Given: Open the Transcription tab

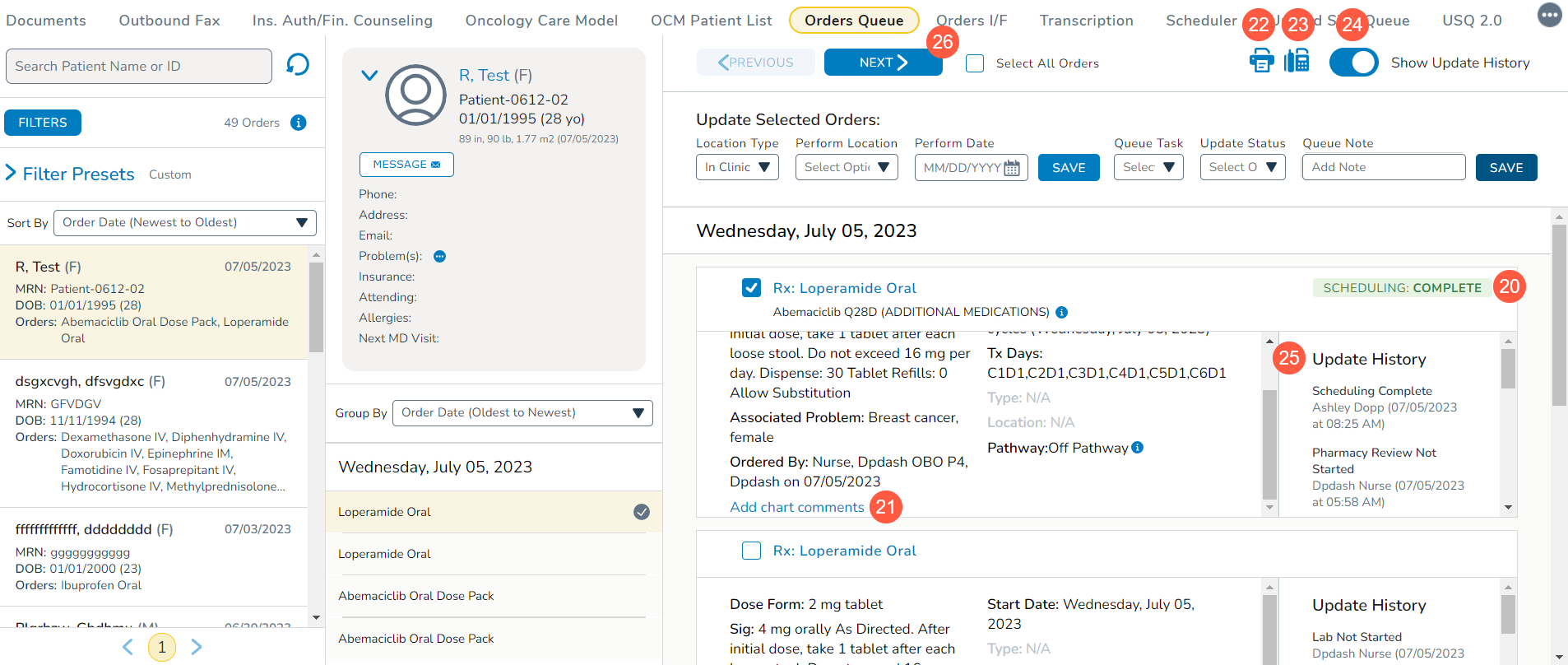Looking at the screenshot, I should [1086, 21].
